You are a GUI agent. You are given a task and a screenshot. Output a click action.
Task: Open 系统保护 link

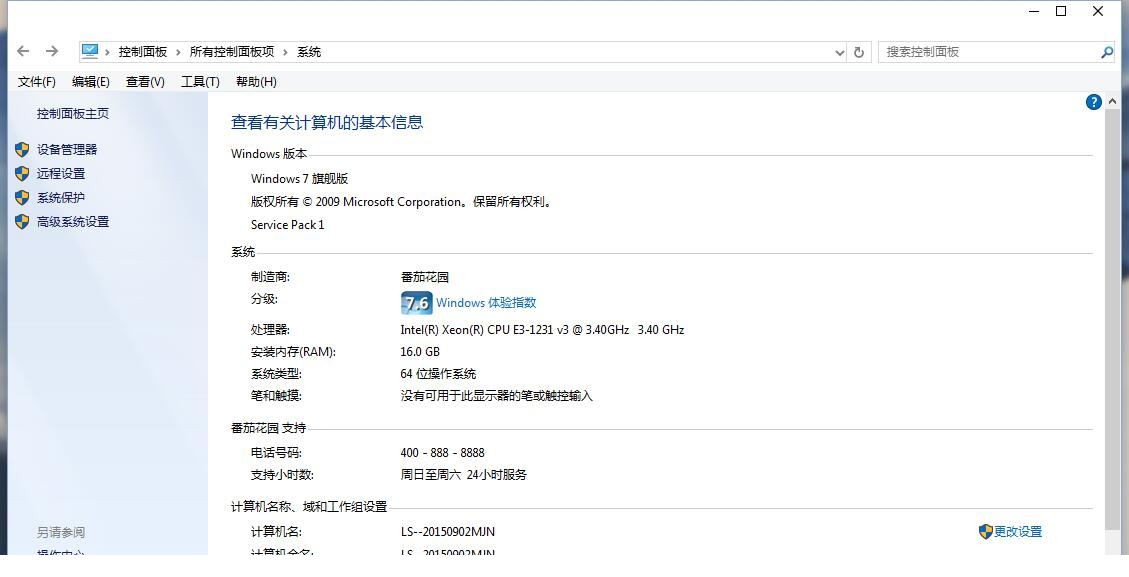tap(61, 197)
